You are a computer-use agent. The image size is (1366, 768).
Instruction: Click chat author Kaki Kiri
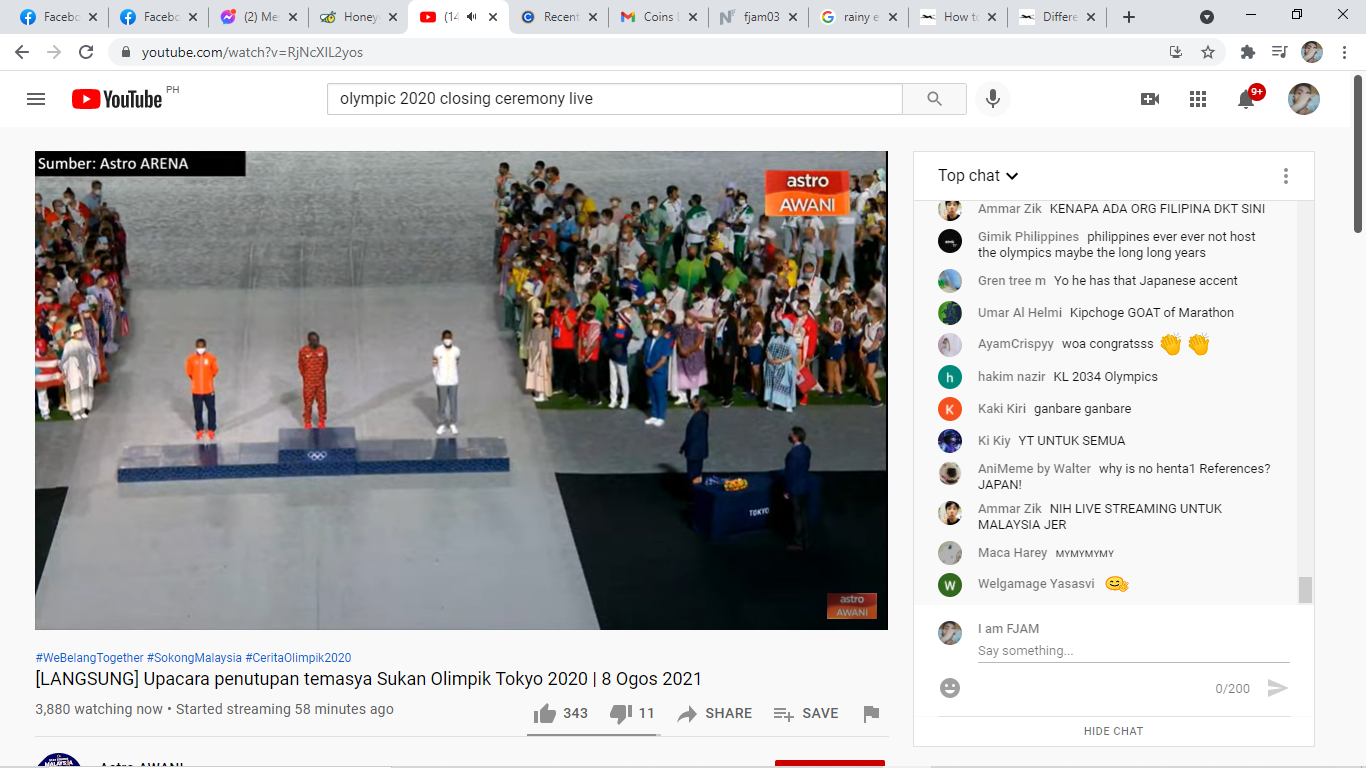[x=1002, y=409]
